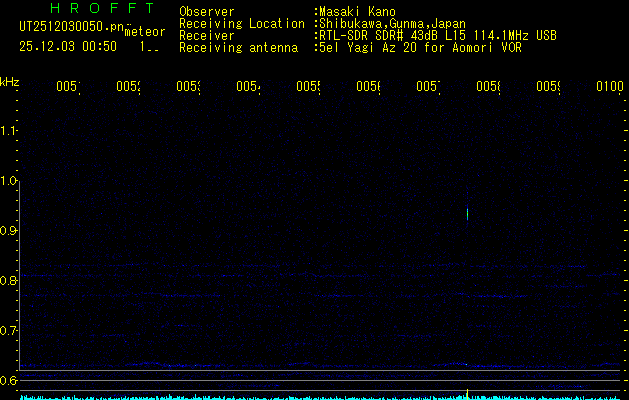Click the bright meteor echo streak in spectrogram

pos(468,213)
